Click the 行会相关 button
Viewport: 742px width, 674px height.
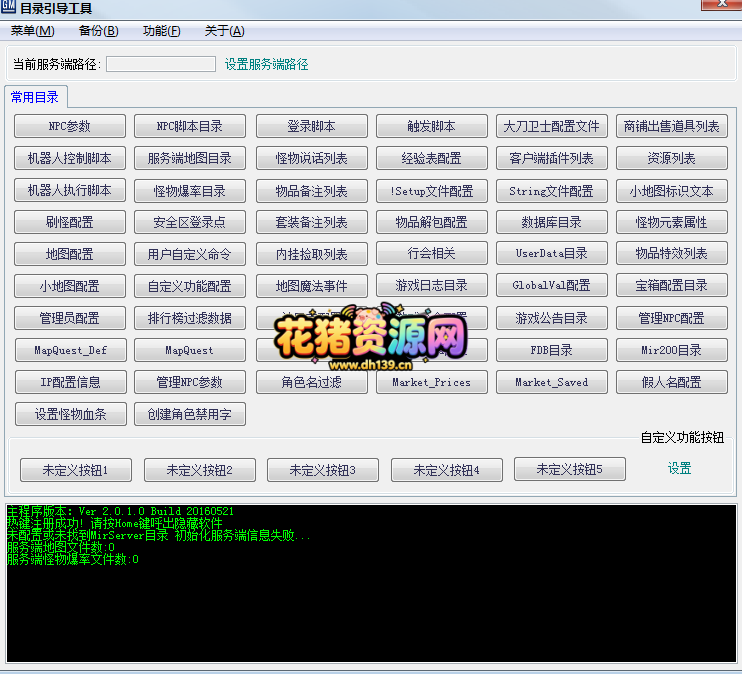(x=432, y=253)
